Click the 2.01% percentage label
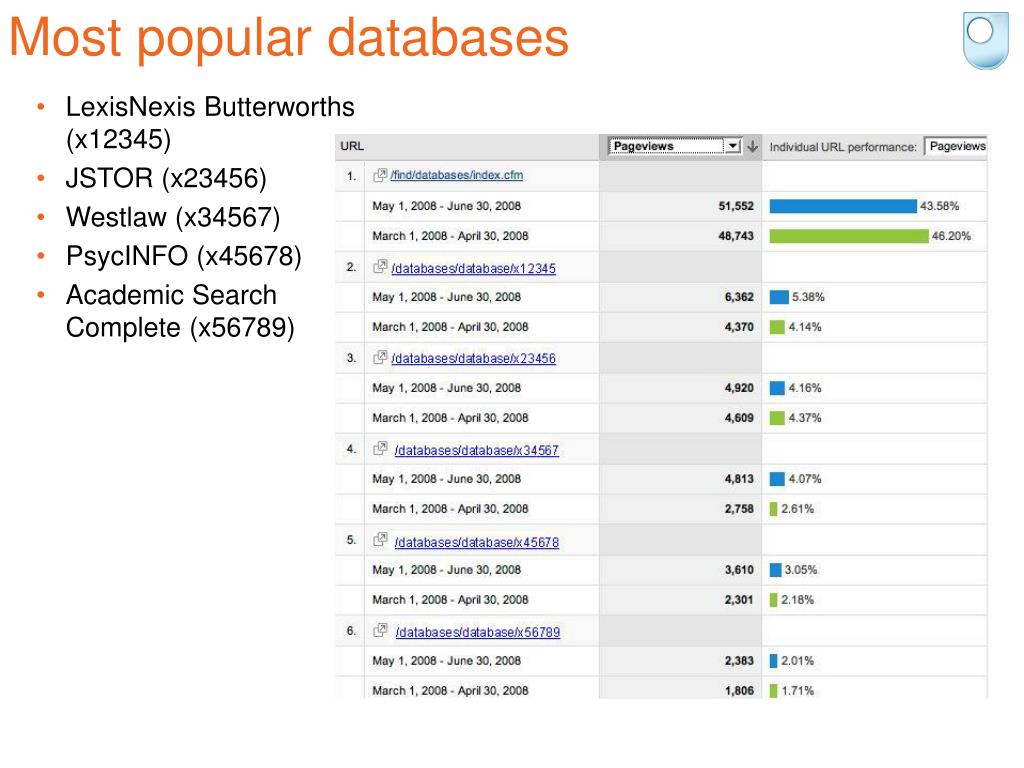Viewport: 1024px width, 768px height. [x=797, y=661]
